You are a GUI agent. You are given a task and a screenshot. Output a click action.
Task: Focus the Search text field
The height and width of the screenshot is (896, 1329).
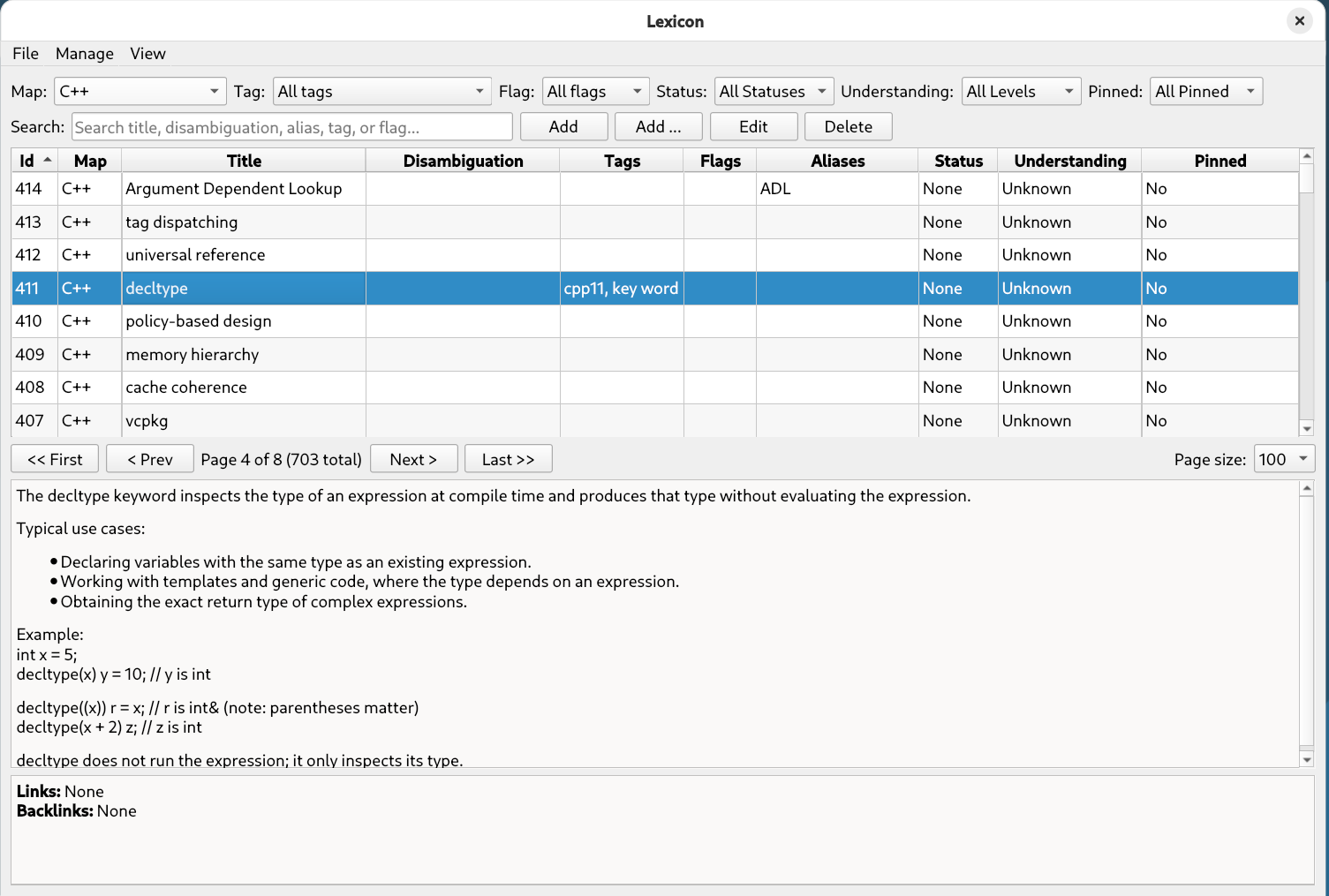[x=292, y=127]
